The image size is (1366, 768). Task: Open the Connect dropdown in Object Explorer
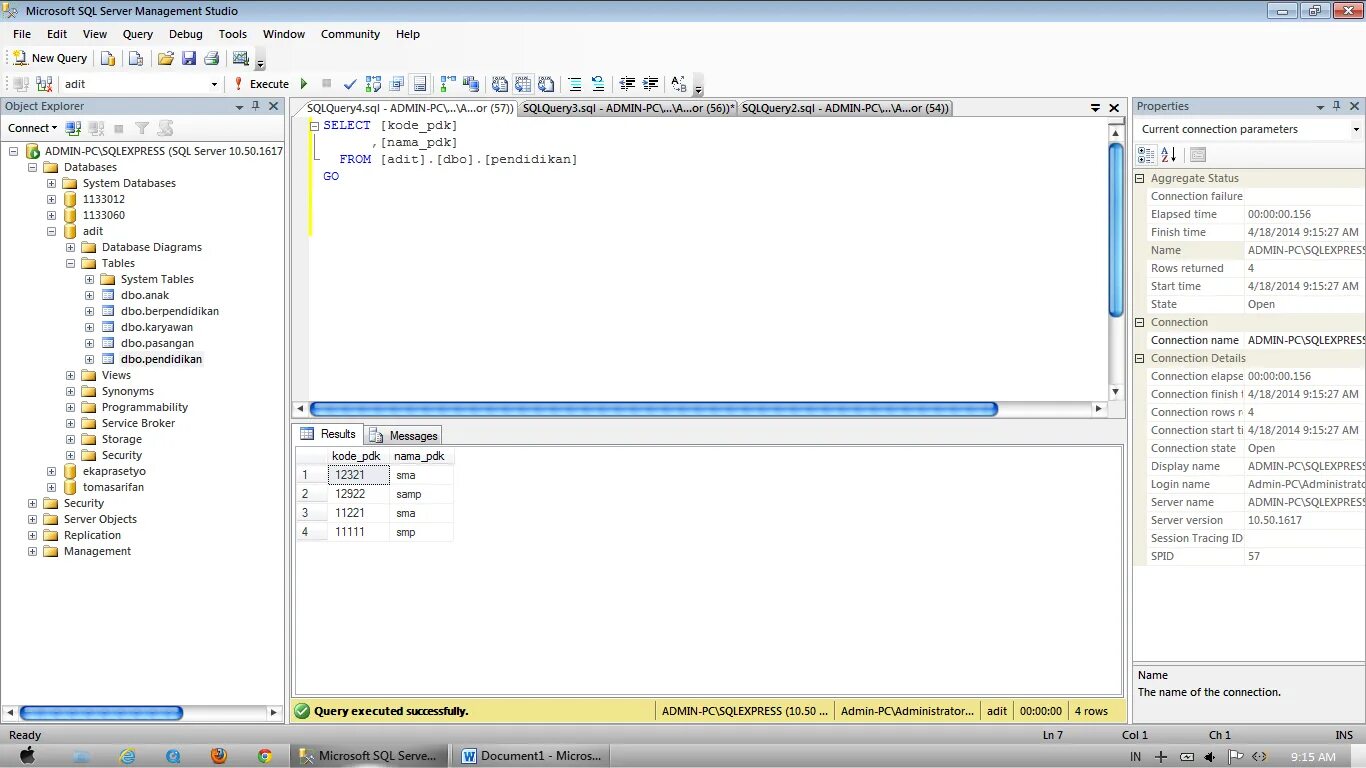33,128
